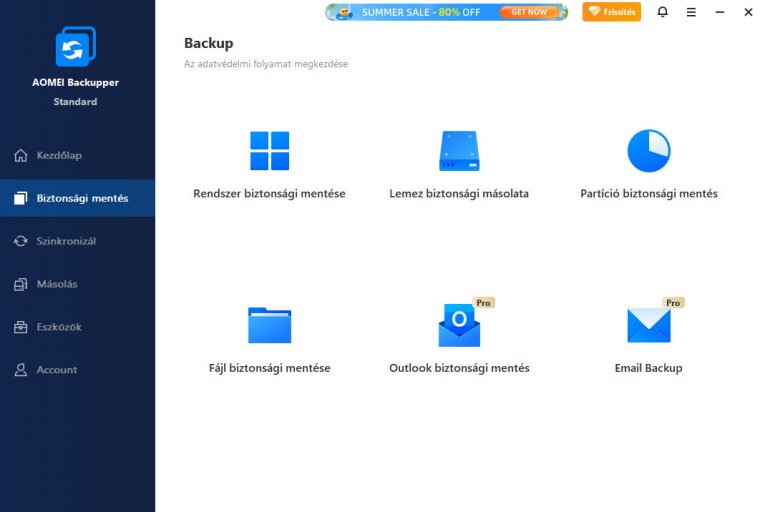
Task: Click the 'Standard' edition text in sidebar
Action: coord(76,102)
